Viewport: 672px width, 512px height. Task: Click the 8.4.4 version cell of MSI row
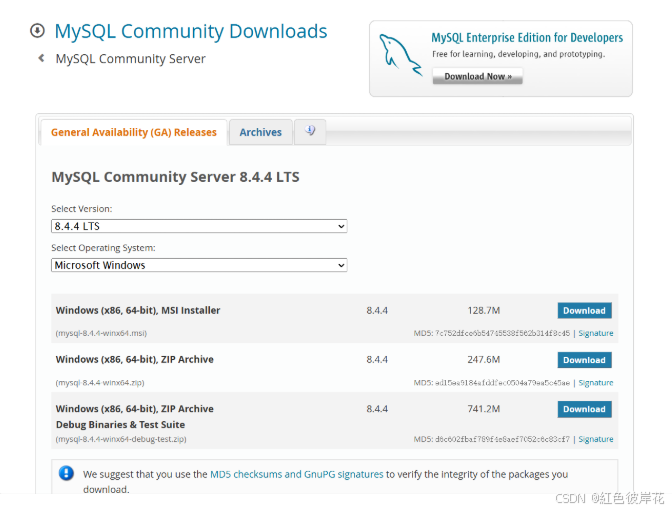point(377,310)
